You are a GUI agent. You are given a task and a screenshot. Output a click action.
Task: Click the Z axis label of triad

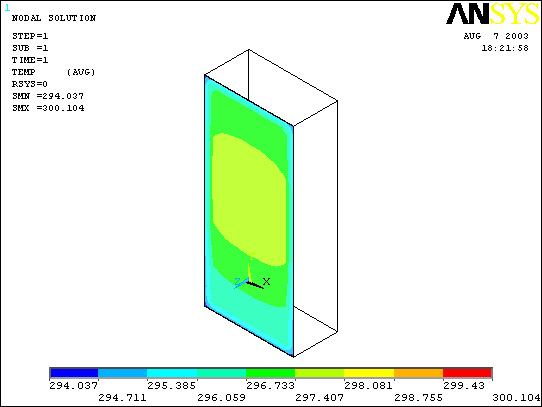[237, 281]
